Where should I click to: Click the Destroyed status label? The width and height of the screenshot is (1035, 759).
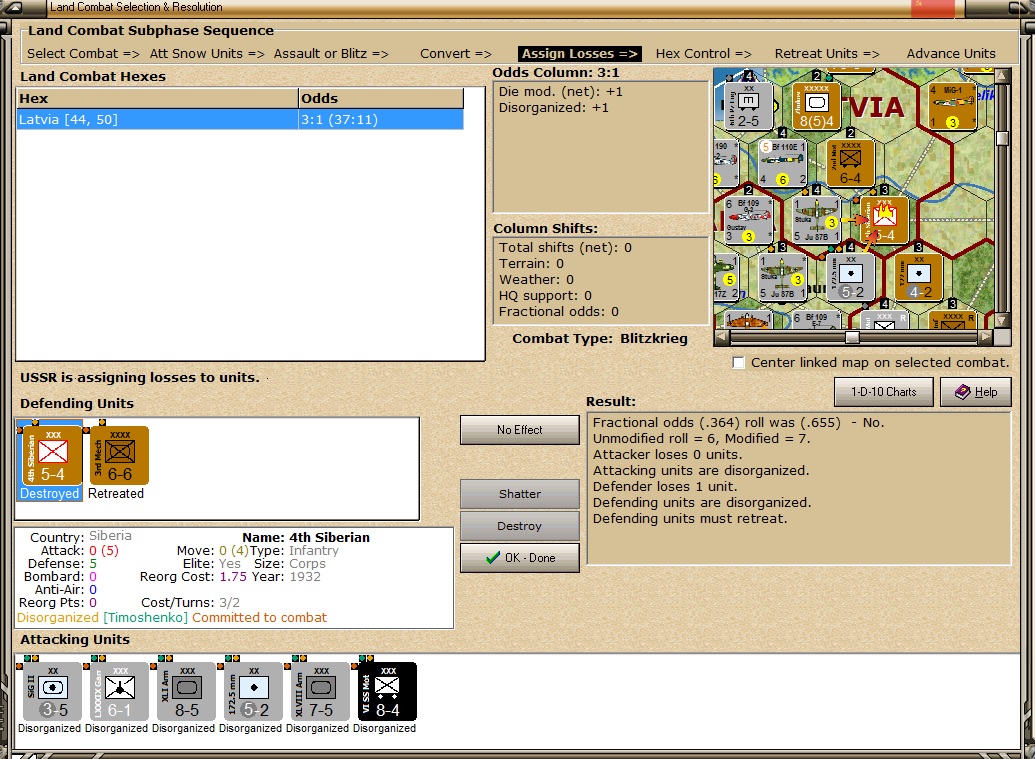tap(50, 494)
